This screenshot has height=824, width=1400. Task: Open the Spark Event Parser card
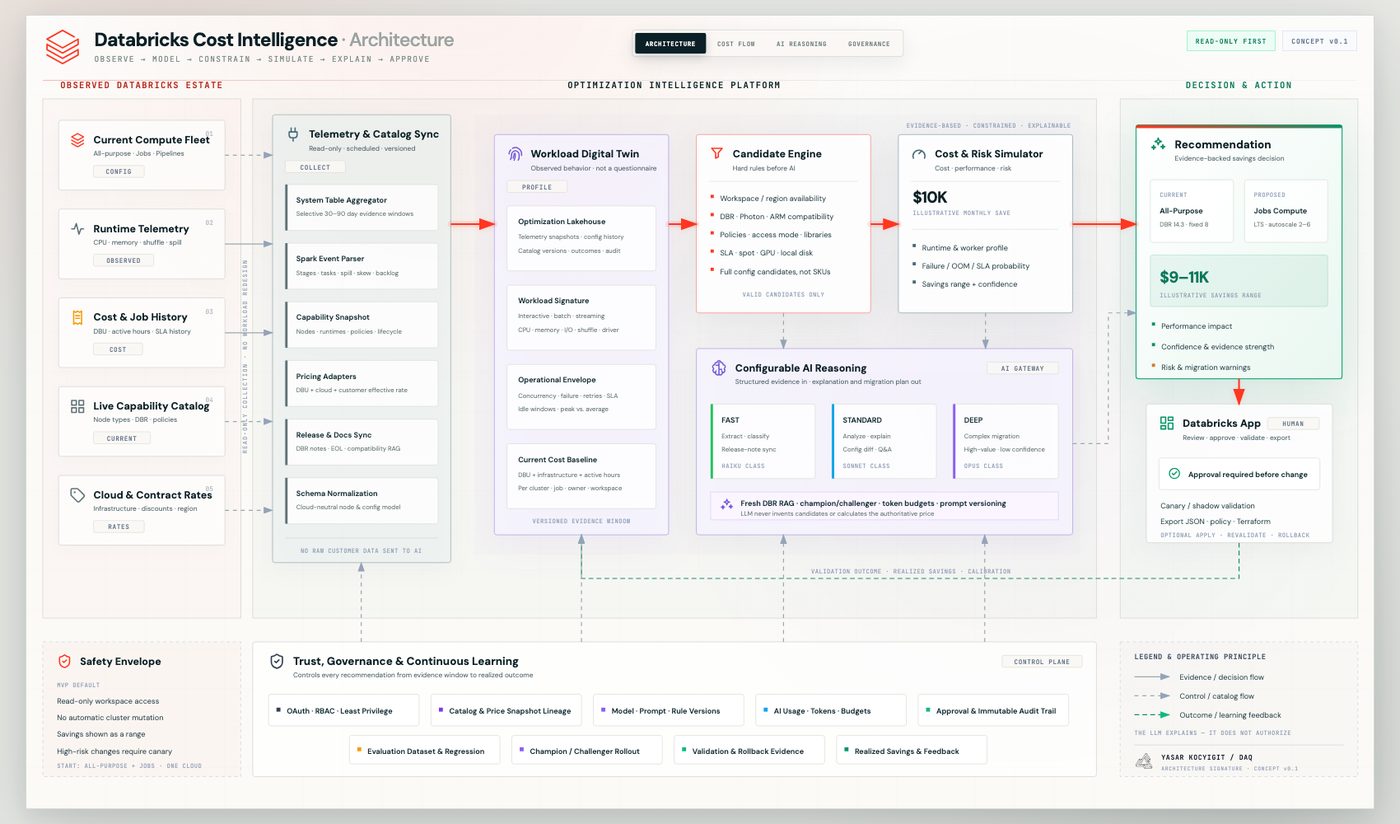[x=361, y=266]
